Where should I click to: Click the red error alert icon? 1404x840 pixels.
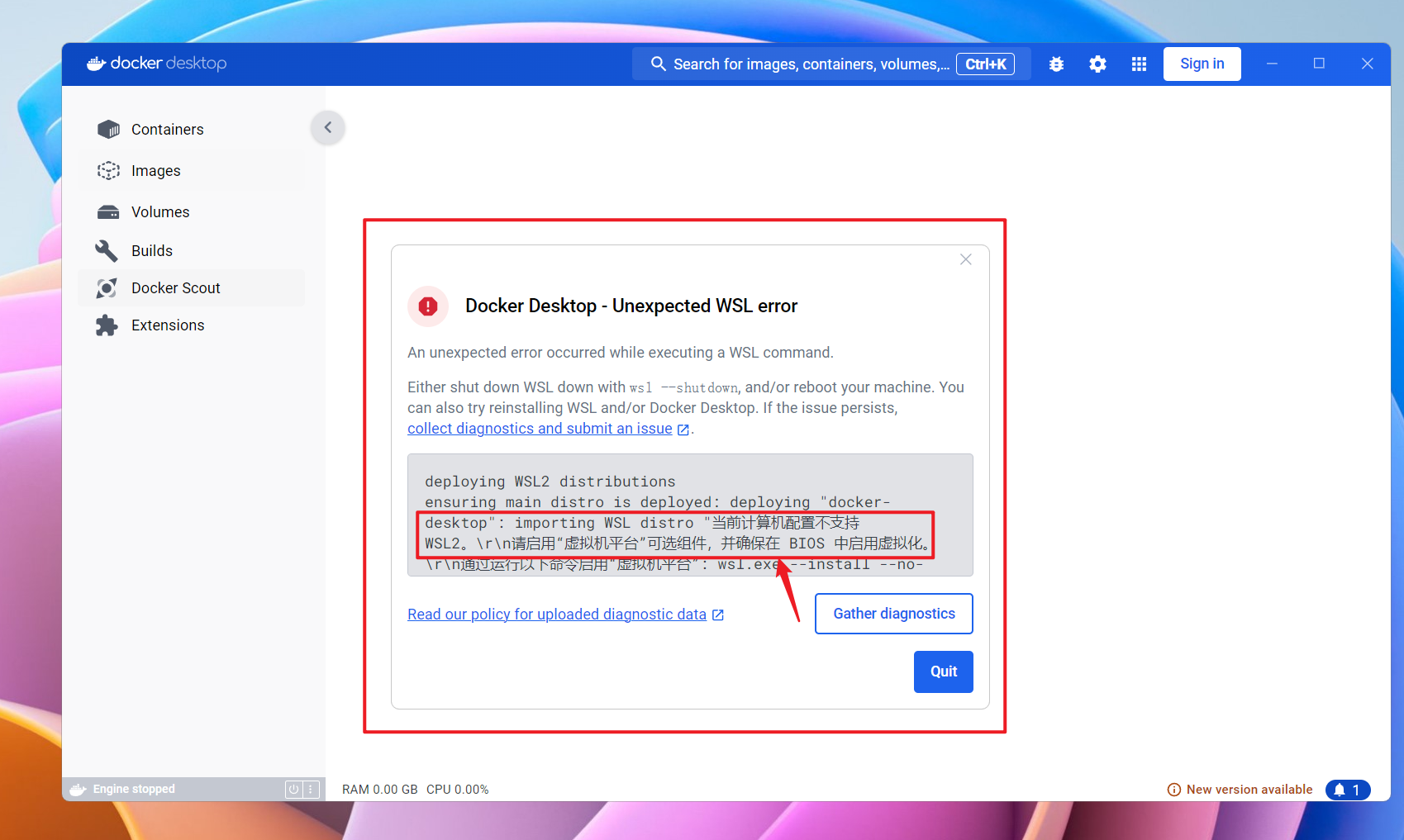coord(428,306)
